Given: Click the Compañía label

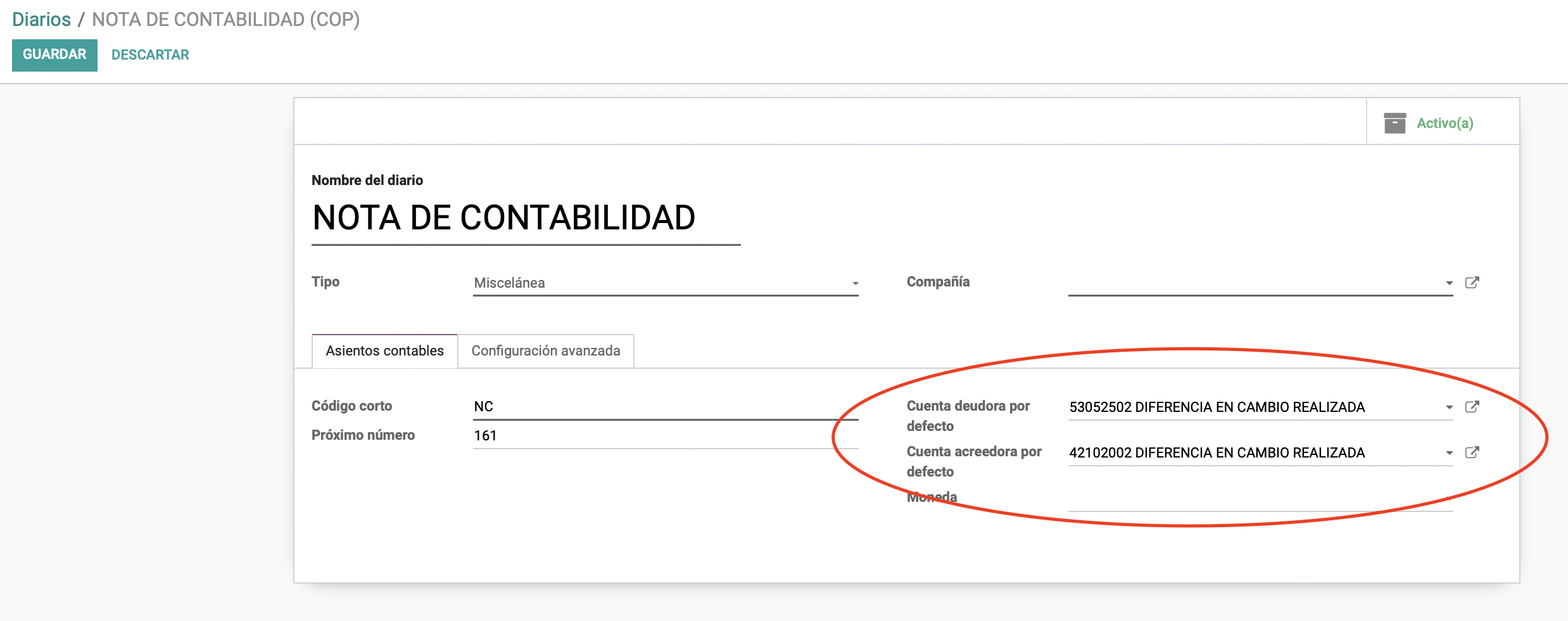Looking at the screenshot, I should (938, 282).
